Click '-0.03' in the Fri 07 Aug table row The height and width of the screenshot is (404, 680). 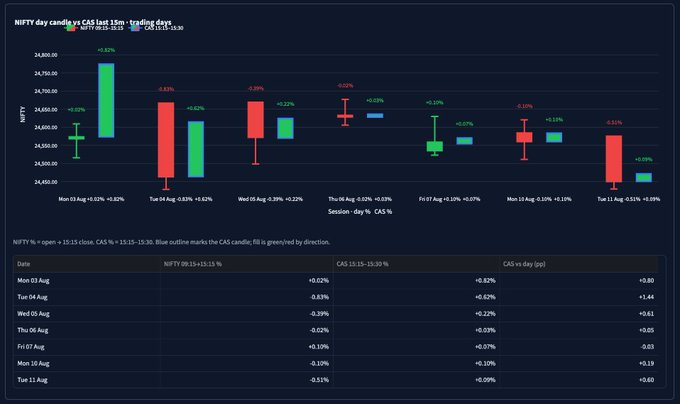(x=647, y=346)
